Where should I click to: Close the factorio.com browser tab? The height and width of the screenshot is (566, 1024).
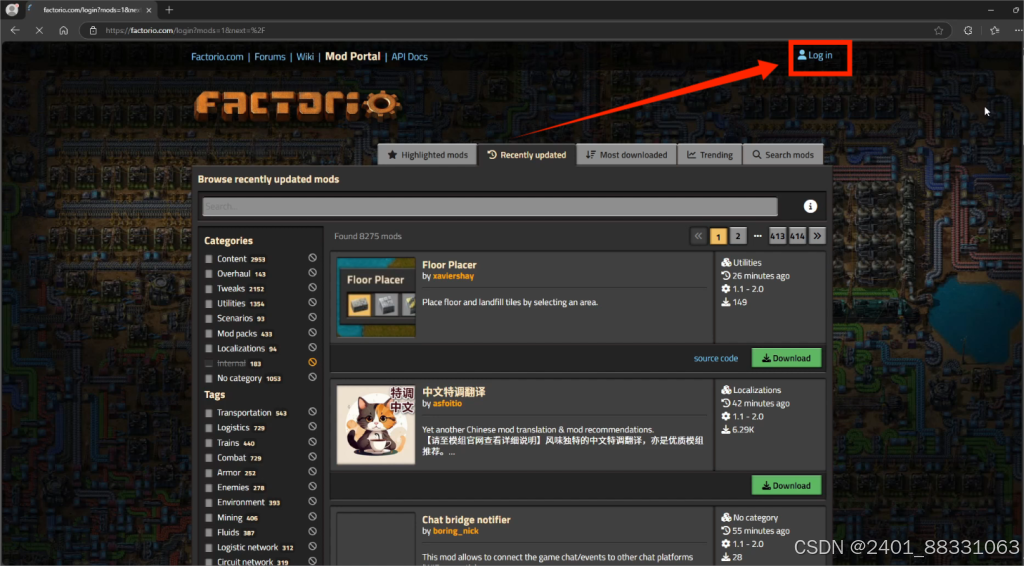(x=149, y=10)
